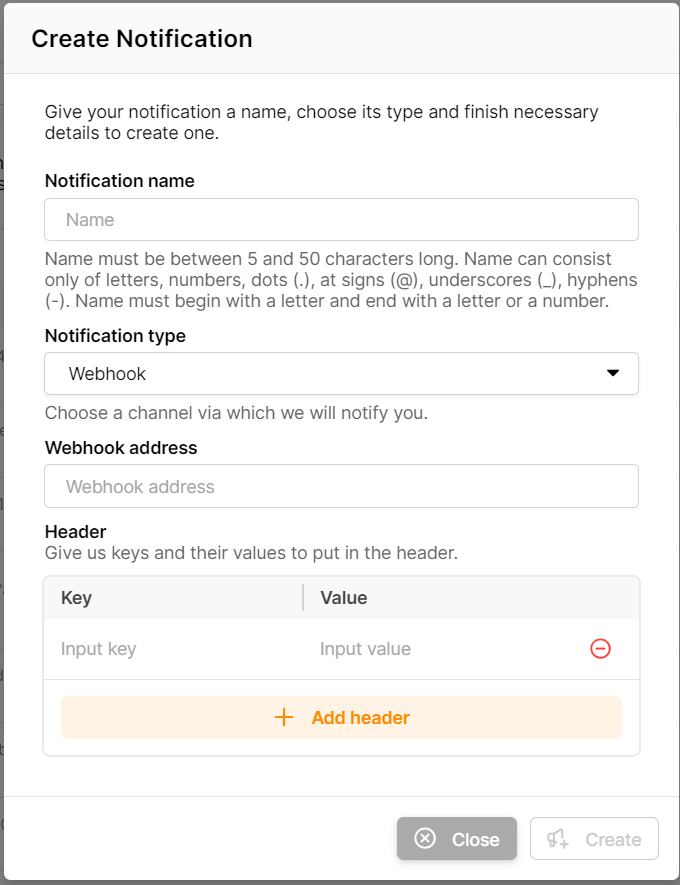
Task: Open the Webhook notification type selector
Action: (x=340, y=374)
